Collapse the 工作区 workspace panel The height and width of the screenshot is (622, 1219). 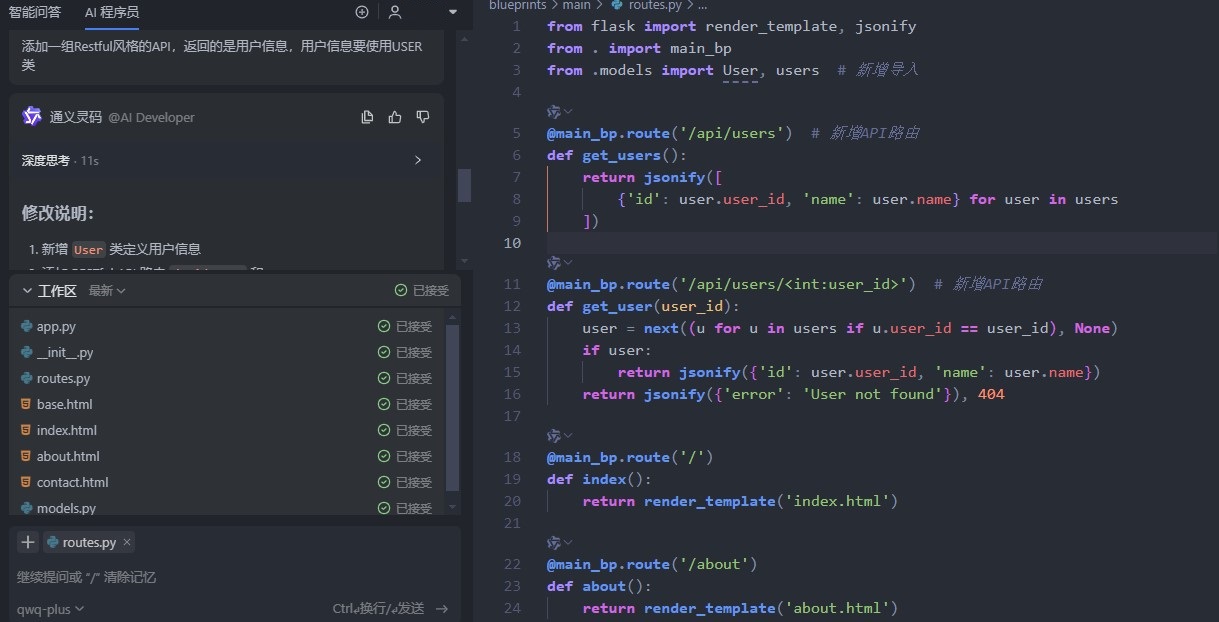point(27,291)
